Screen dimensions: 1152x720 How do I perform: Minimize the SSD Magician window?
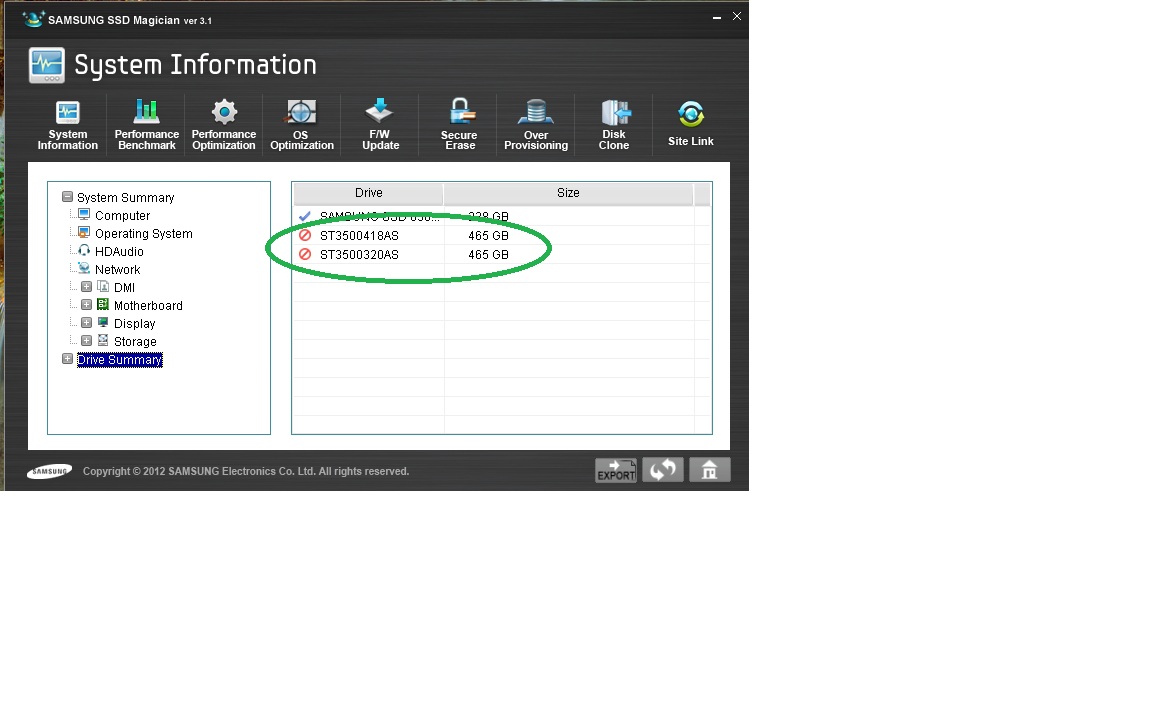(716, 17)
